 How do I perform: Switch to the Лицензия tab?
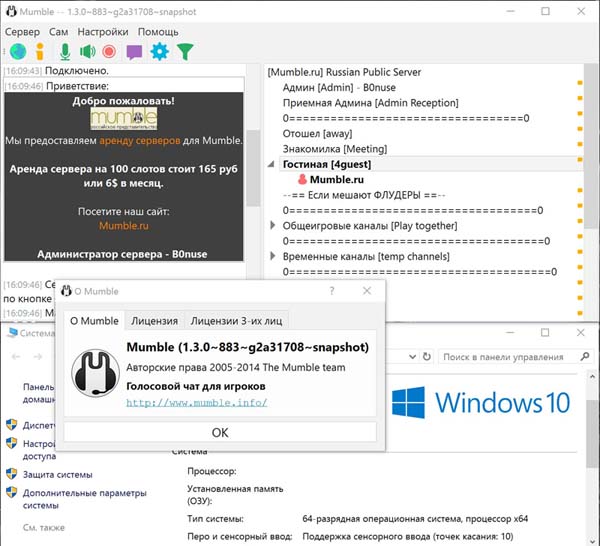pos(155,321)
